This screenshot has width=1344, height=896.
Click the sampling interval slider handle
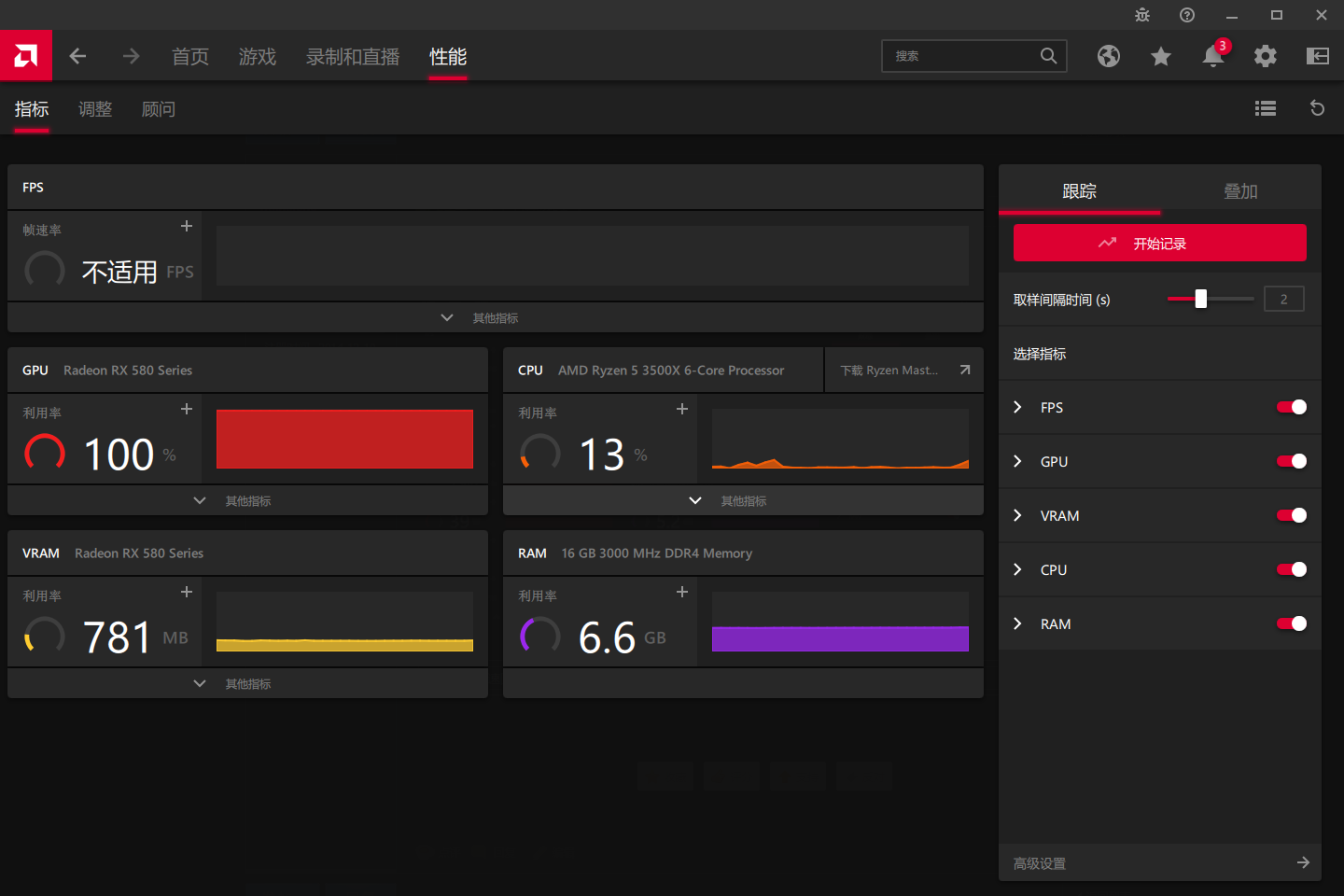[1201, 299]
